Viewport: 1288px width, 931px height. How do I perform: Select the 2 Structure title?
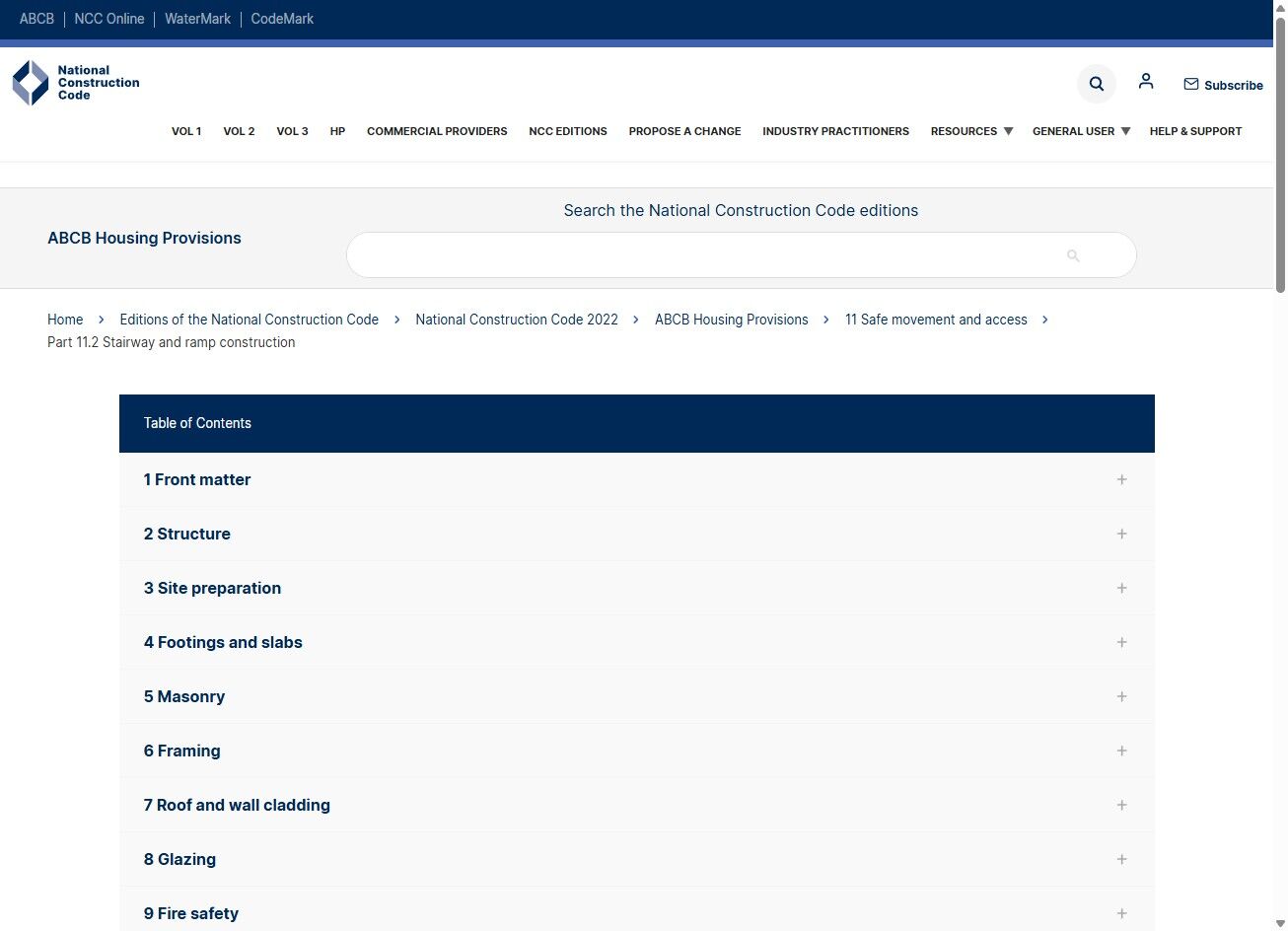tap(187, 534)
